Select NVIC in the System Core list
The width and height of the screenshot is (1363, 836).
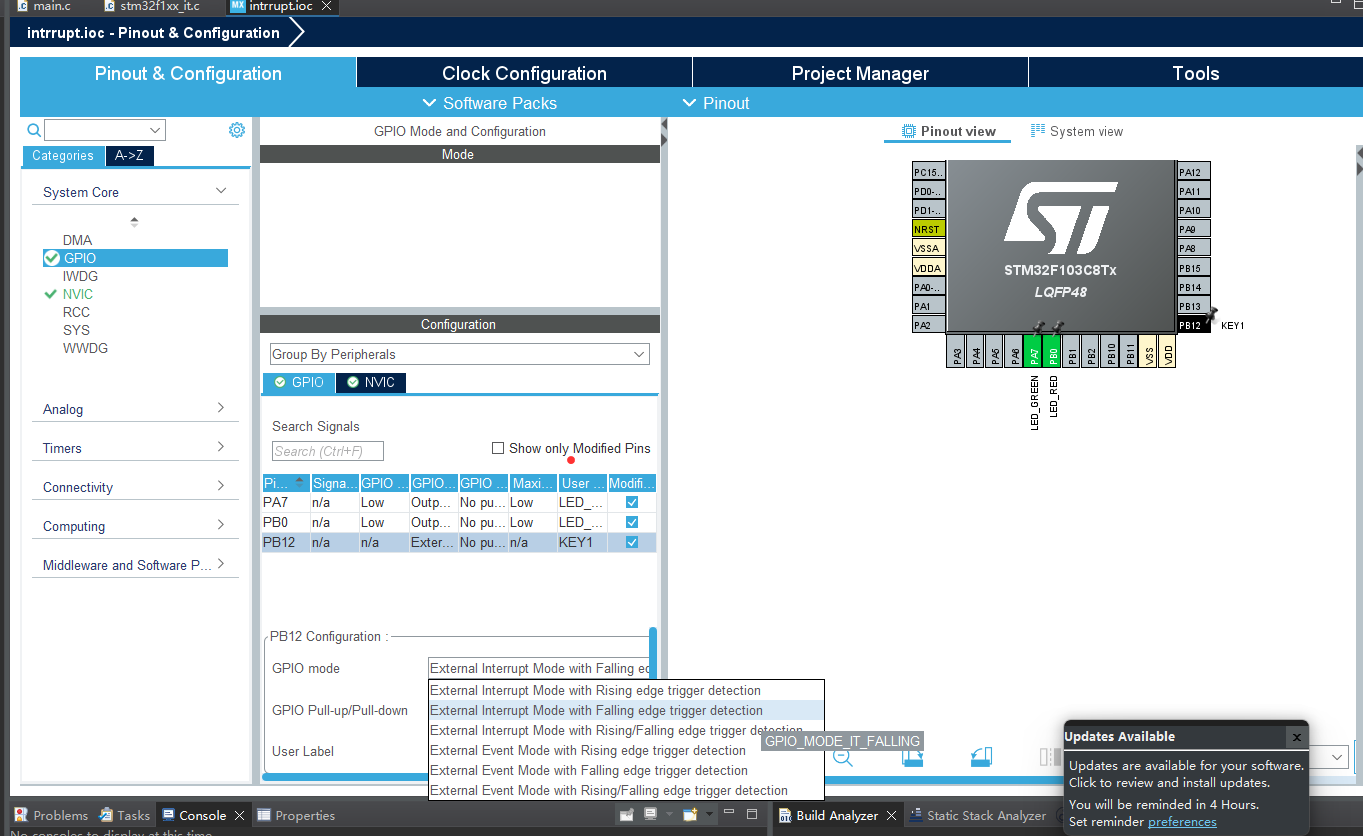[78, 294]
